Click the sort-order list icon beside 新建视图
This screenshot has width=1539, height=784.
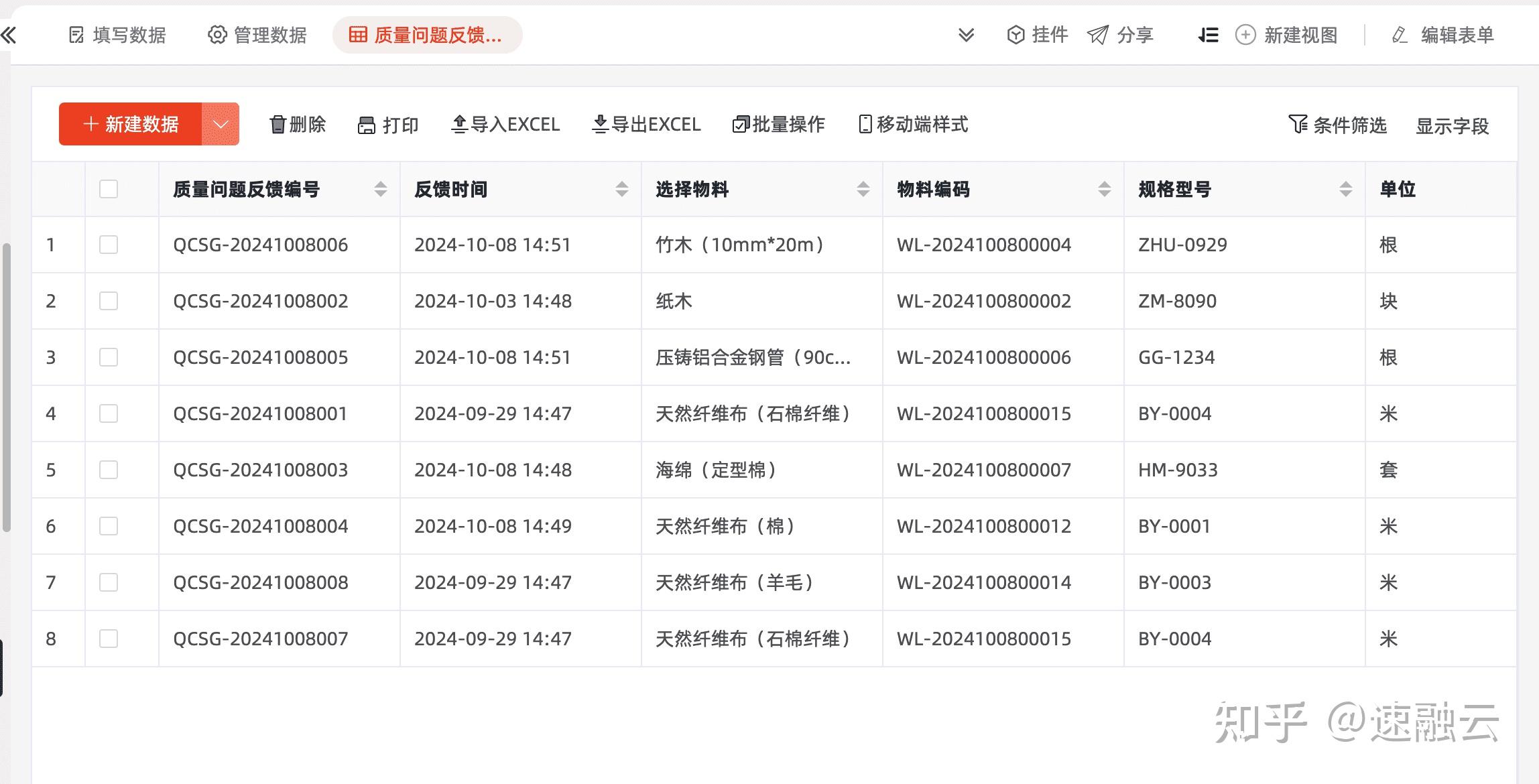[1208, 35]
